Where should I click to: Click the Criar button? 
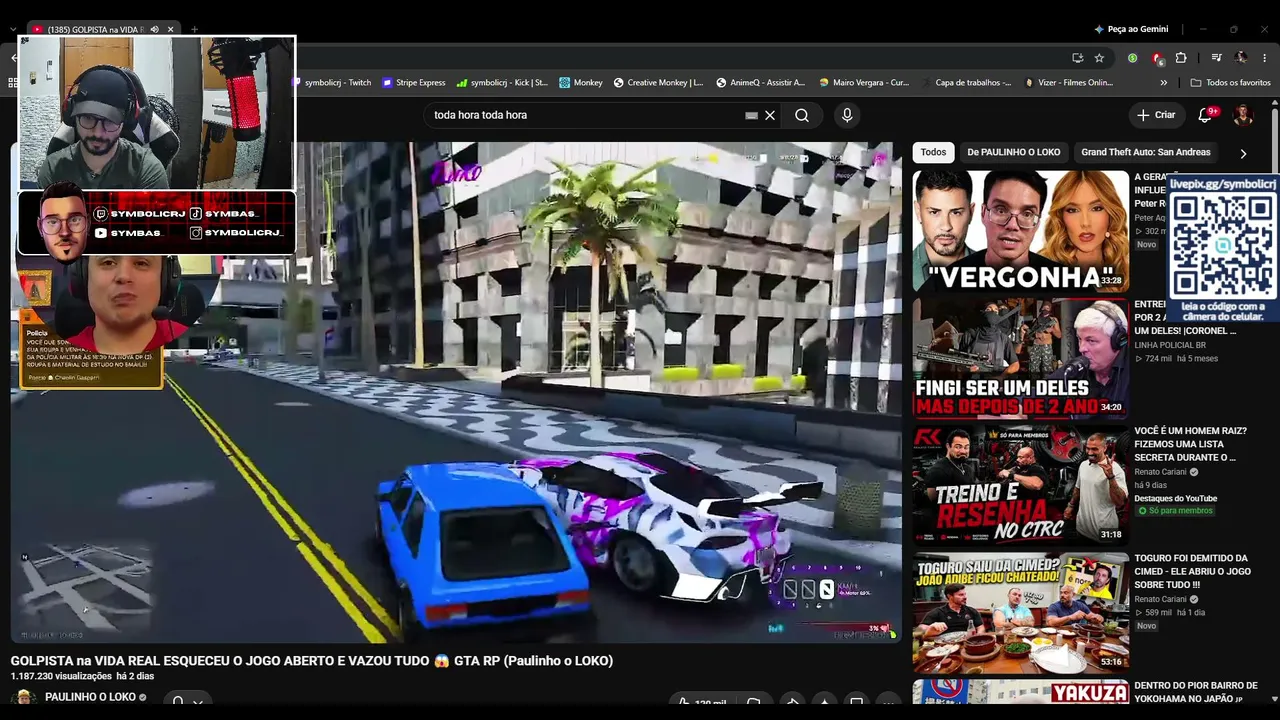(1156, 115)
